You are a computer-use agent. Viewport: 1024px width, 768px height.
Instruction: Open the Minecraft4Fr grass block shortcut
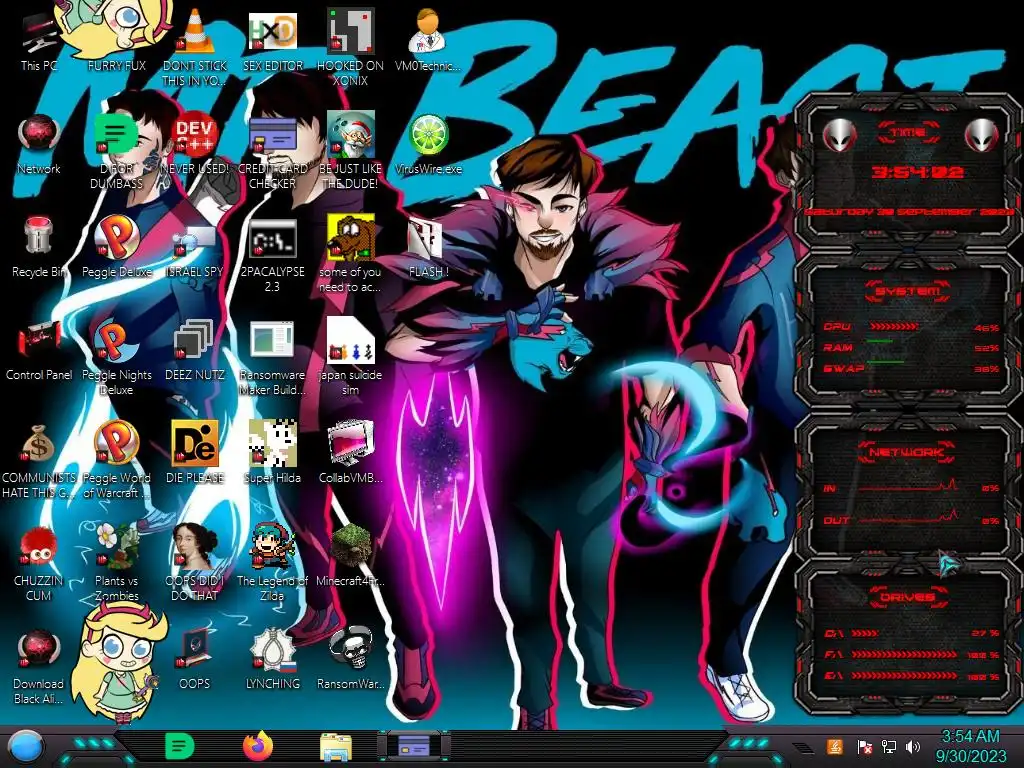pyautogui.click(x=351, y=555)
